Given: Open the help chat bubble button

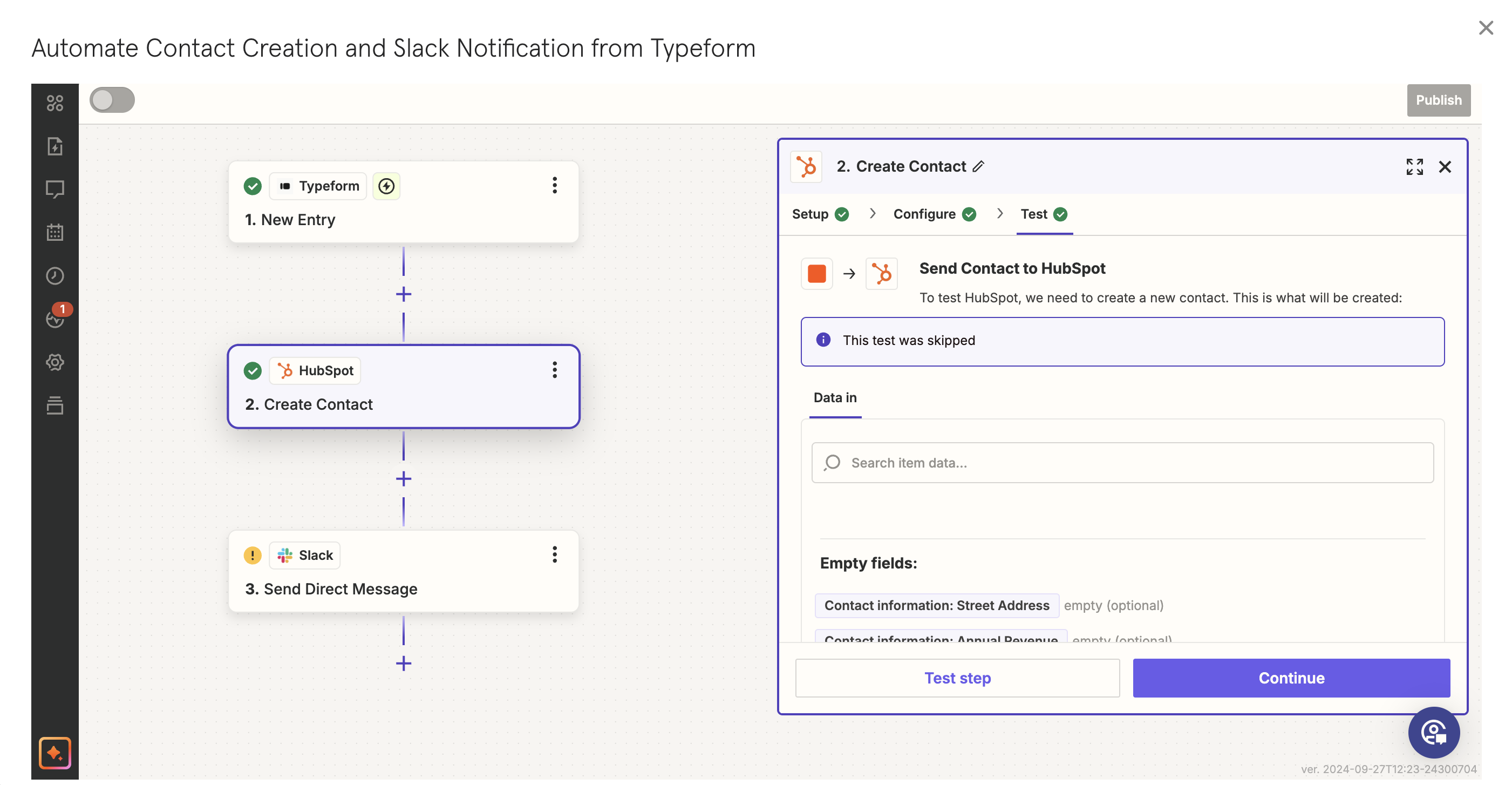Looking at the screenshot, I should 1433,732.
